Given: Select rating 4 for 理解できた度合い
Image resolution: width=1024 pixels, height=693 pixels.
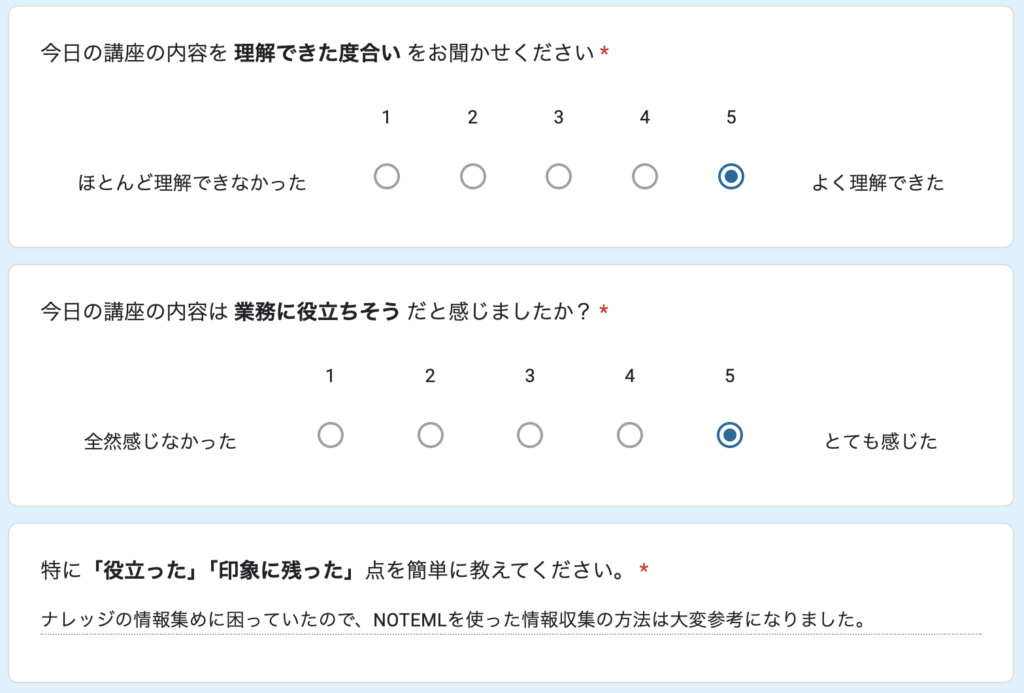Looking at the screenshot, I should (645, 177).
